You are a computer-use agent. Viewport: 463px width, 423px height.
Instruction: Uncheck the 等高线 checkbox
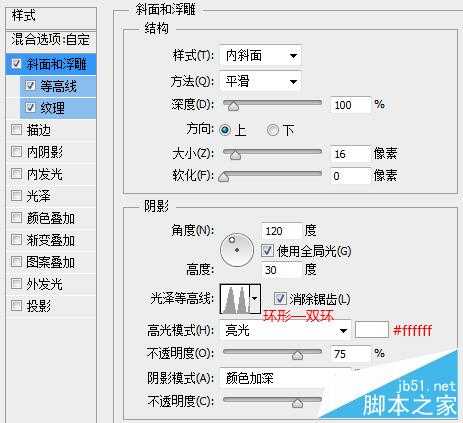point(30,86)
